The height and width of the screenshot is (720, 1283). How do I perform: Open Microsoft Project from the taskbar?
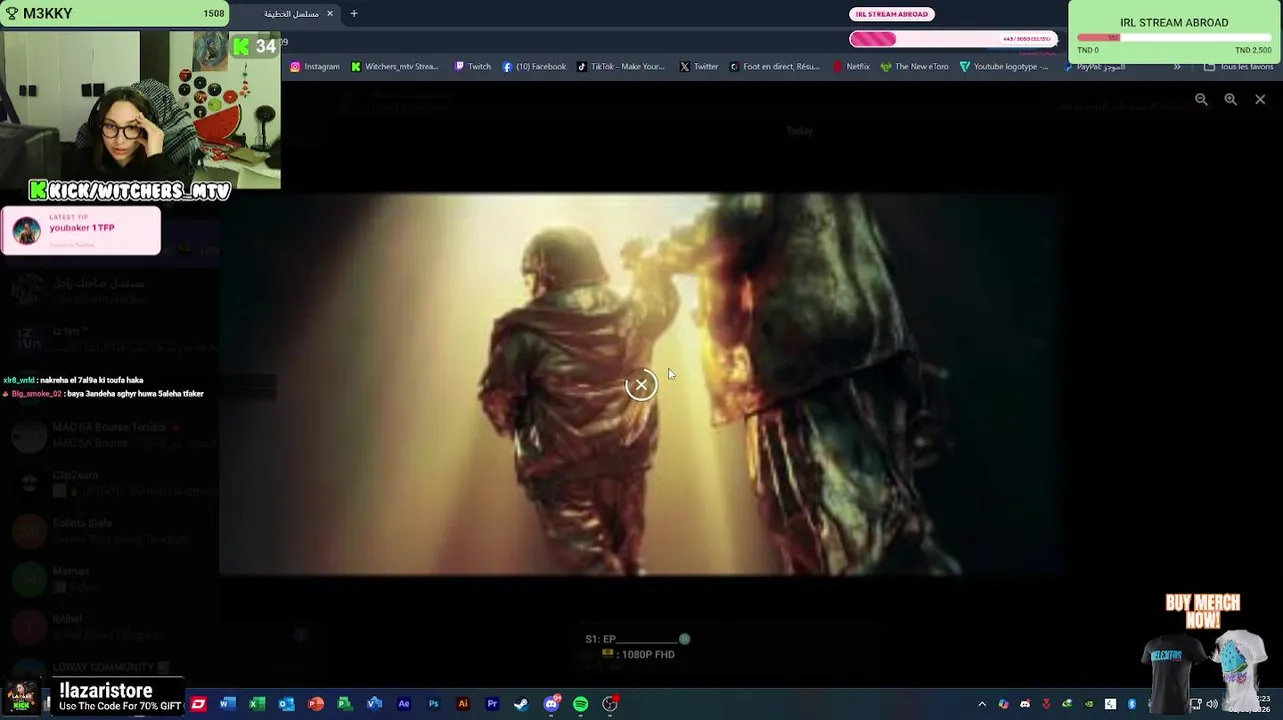(345, 704)
